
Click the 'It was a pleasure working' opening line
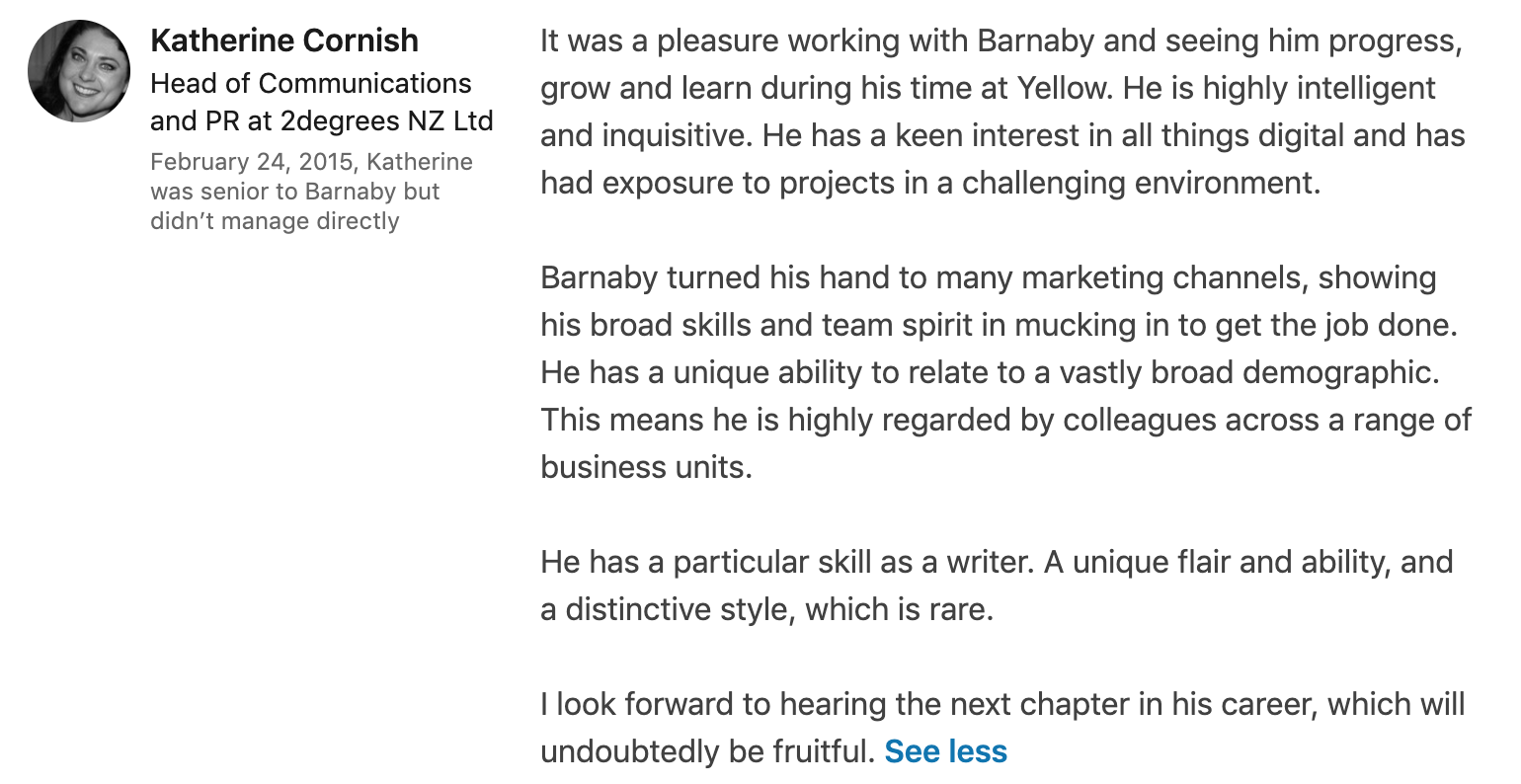1001,40
